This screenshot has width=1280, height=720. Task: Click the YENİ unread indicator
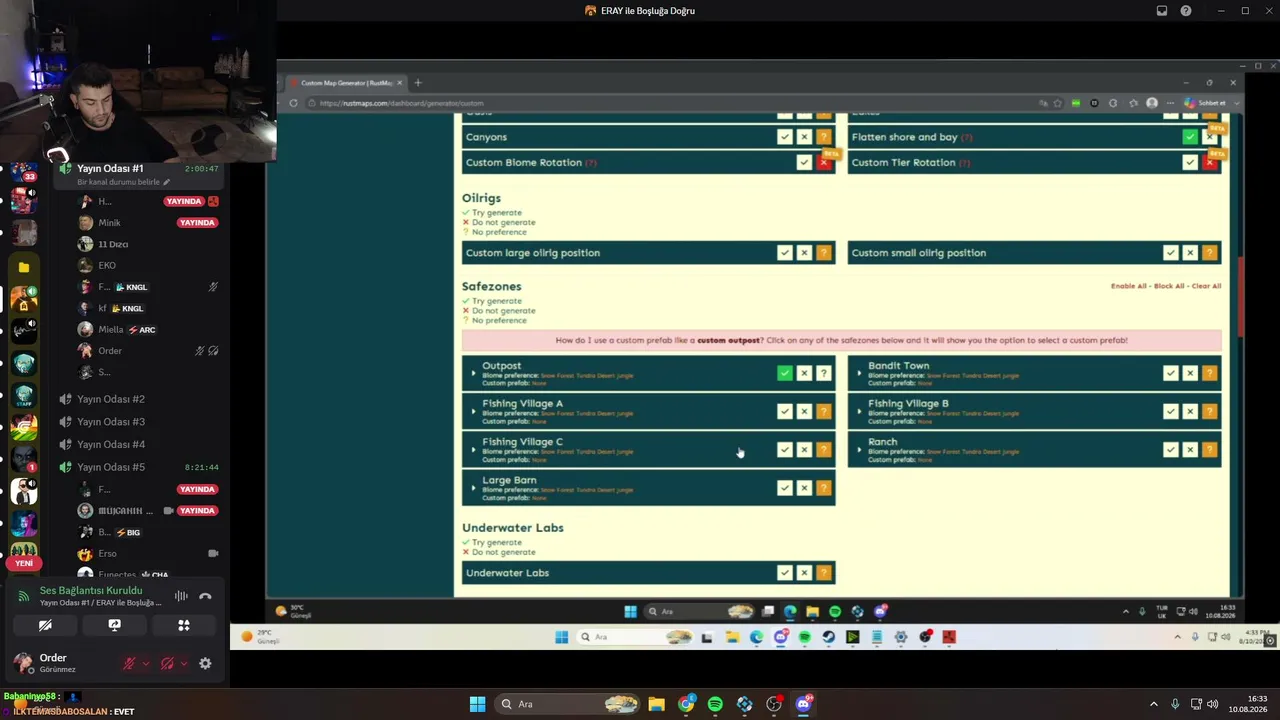[24, 563]
